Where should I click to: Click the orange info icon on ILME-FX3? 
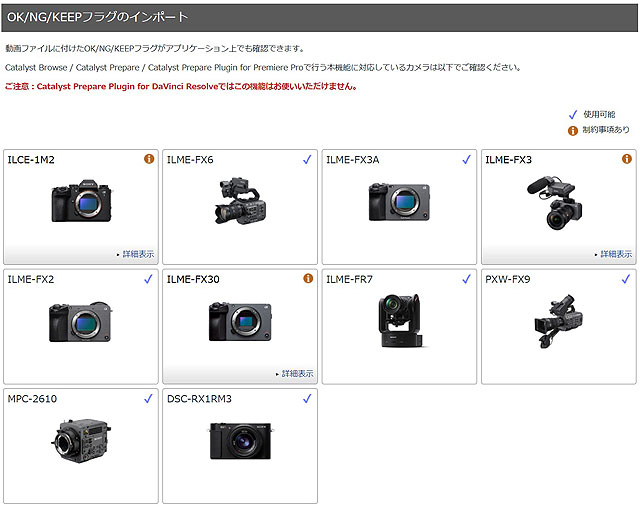tap(626, 159)
